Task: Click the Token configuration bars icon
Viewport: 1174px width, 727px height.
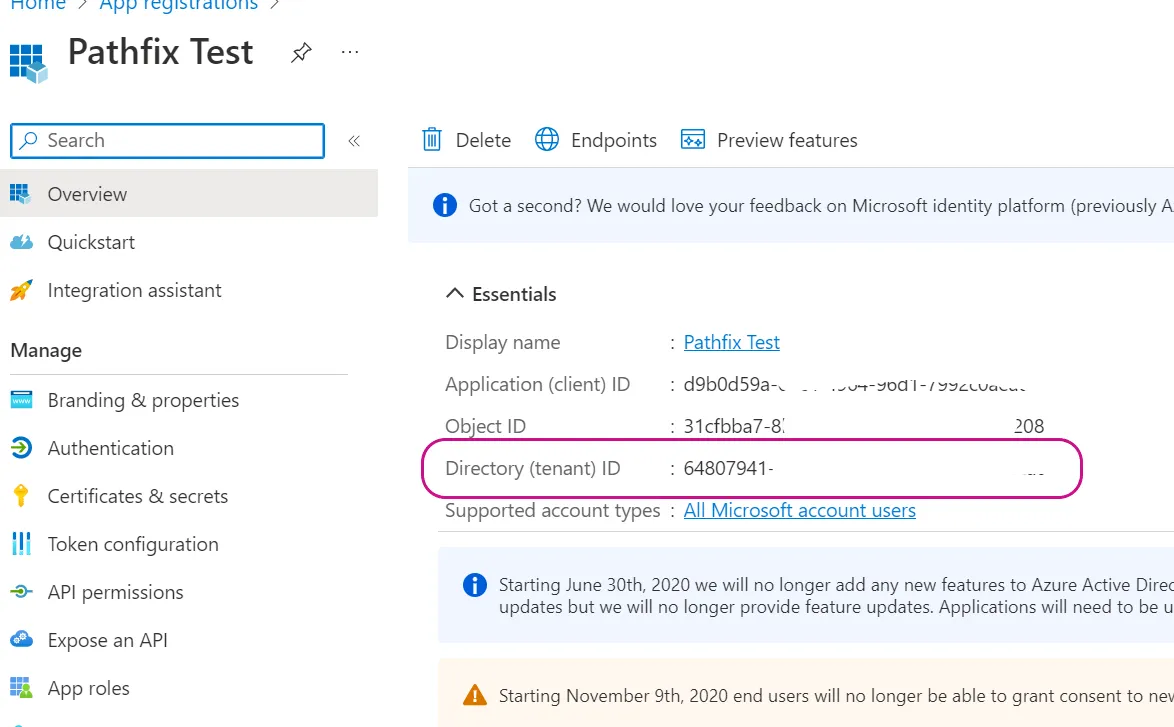Action: tap(21, 544)
